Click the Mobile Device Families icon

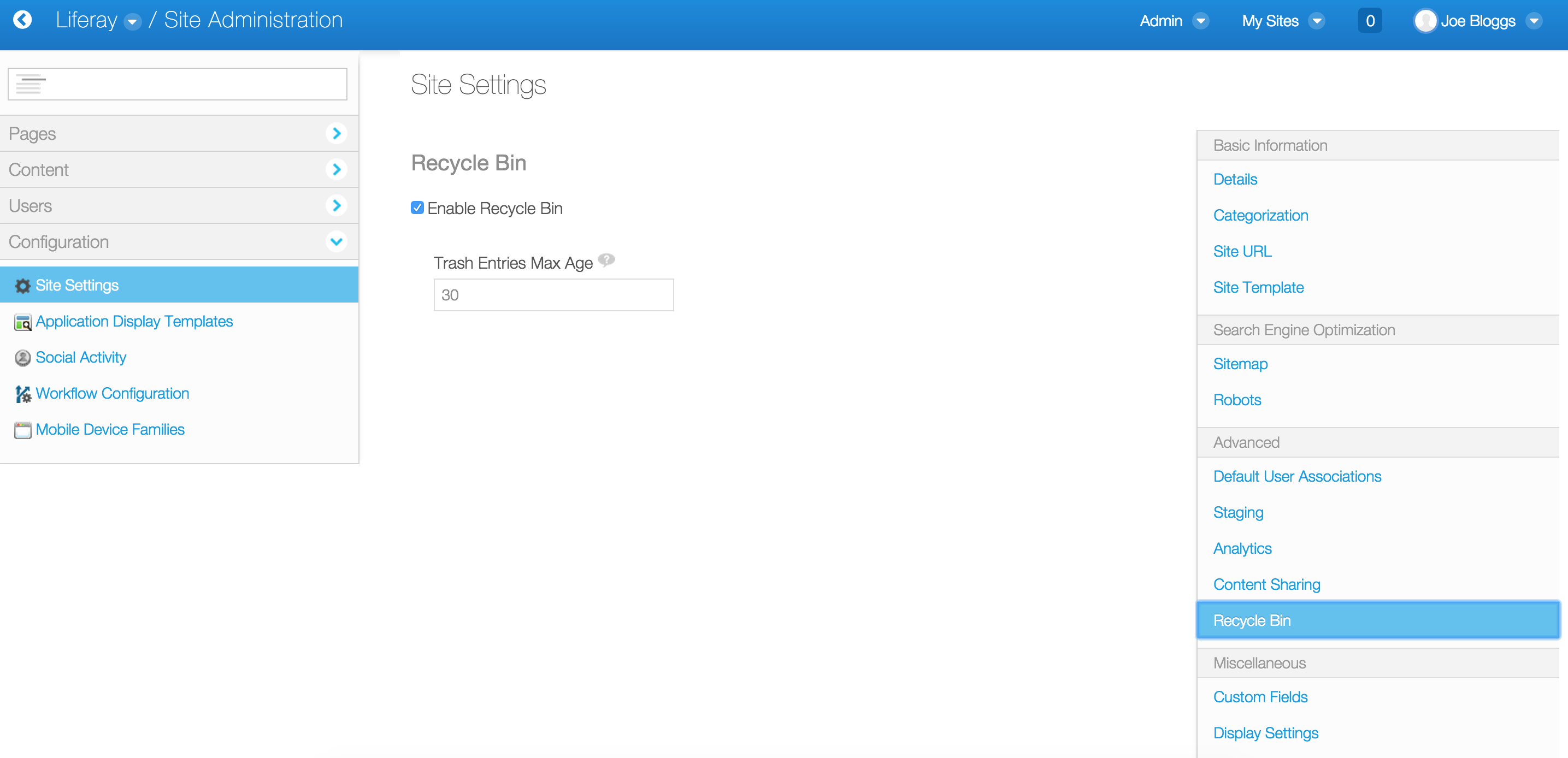coord(22,430)
